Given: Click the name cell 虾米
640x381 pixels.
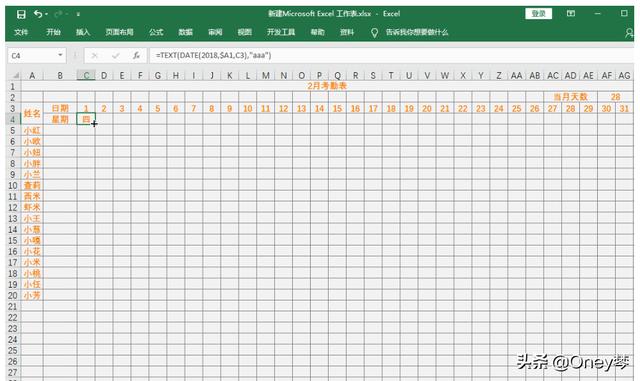Looking at the screenshot, I should [x=32, y=207].
